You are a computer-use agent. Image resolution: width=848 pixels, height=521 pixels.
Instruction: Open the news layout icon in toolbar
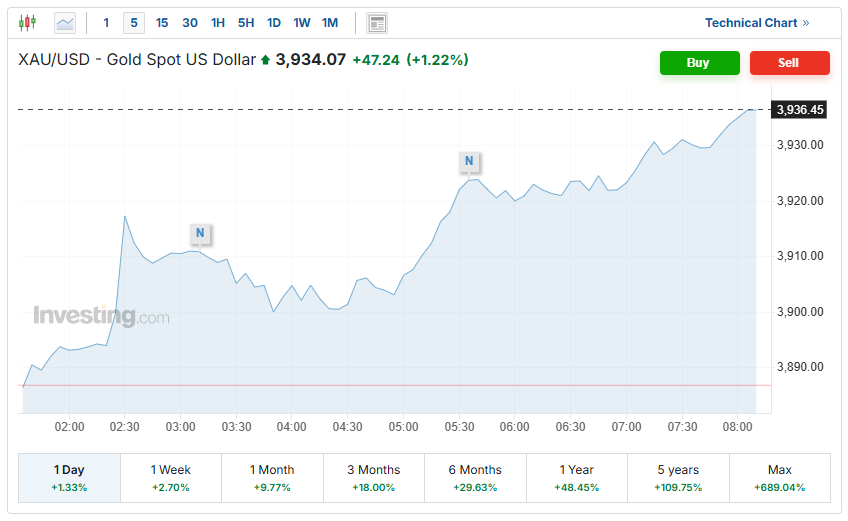(376, 22)
